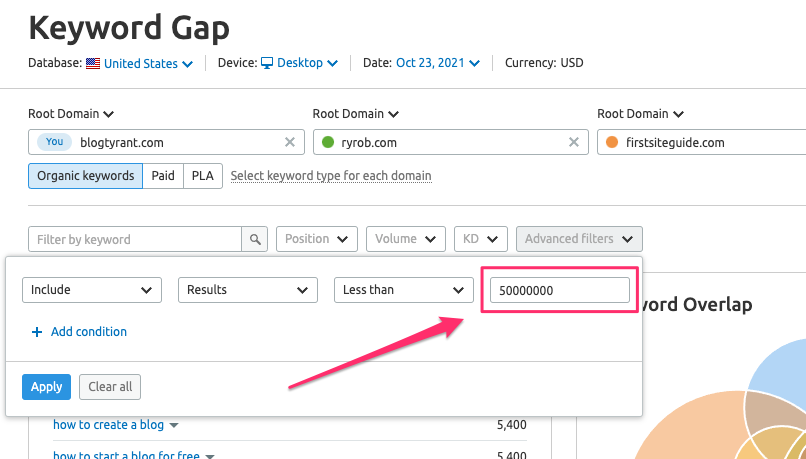Screen dimensions: 806x459
Task: Open the Results metric dropdown
Action: pyautogui.click(x=248, y=290)
